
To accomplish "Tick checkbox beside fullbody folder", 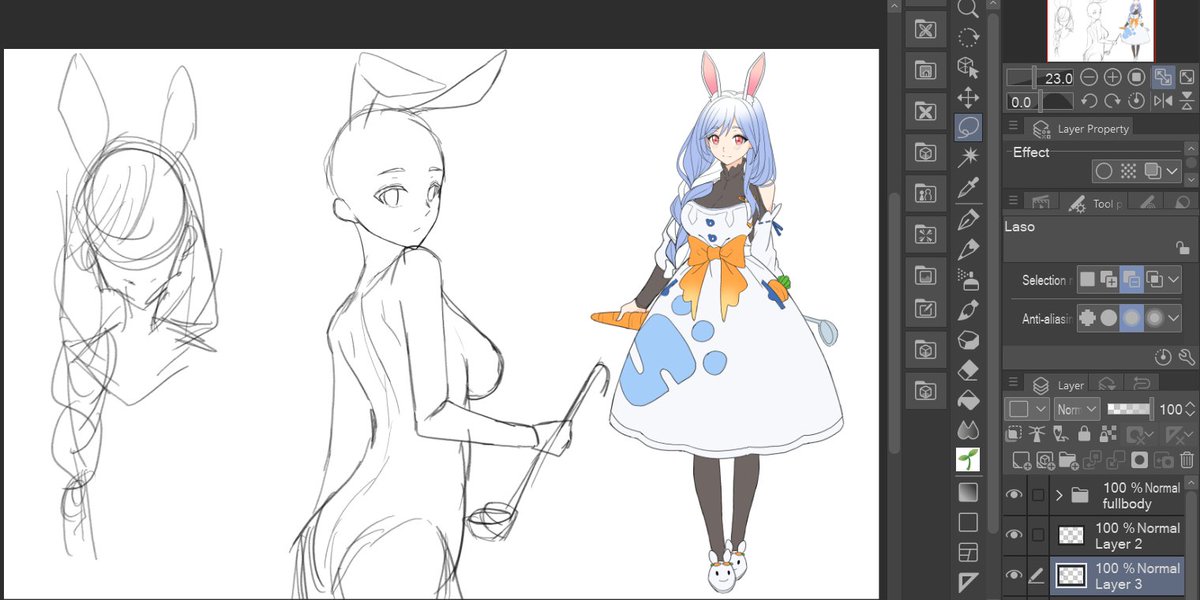I will (1038, 495).
